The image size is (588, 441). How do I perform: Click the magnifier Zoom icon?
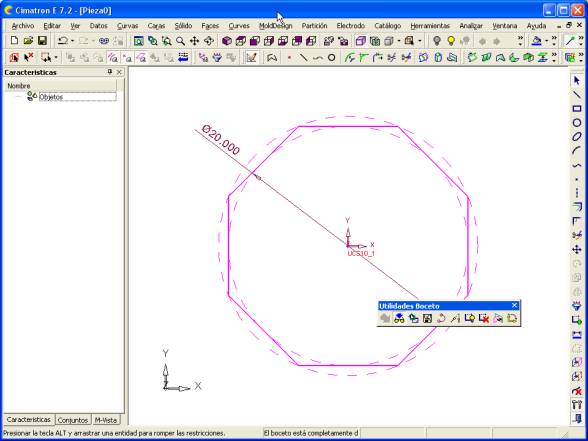180,40
